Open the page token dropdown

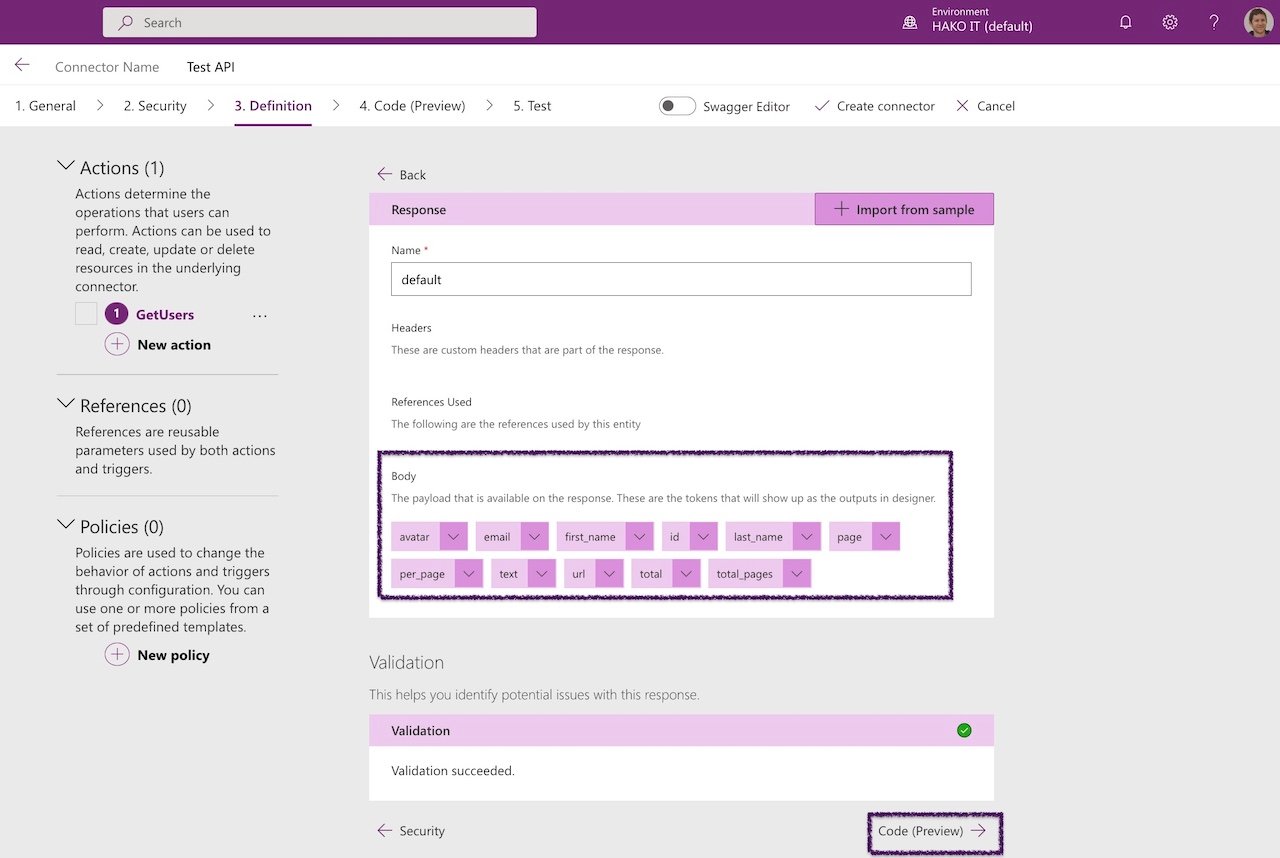tap(885, 537)
